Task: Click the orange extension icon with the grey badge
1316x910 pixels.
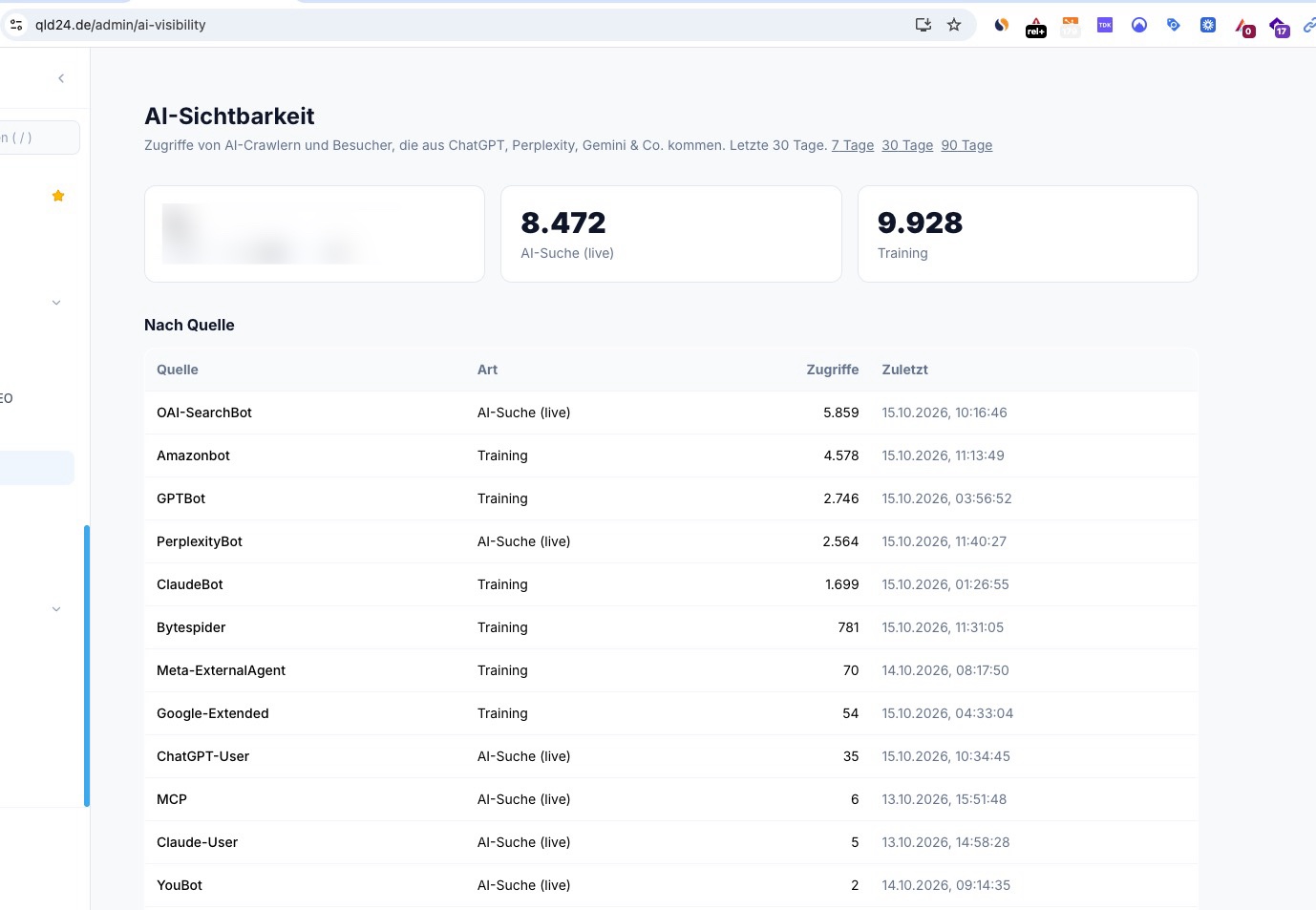Action: point(1071,27)
